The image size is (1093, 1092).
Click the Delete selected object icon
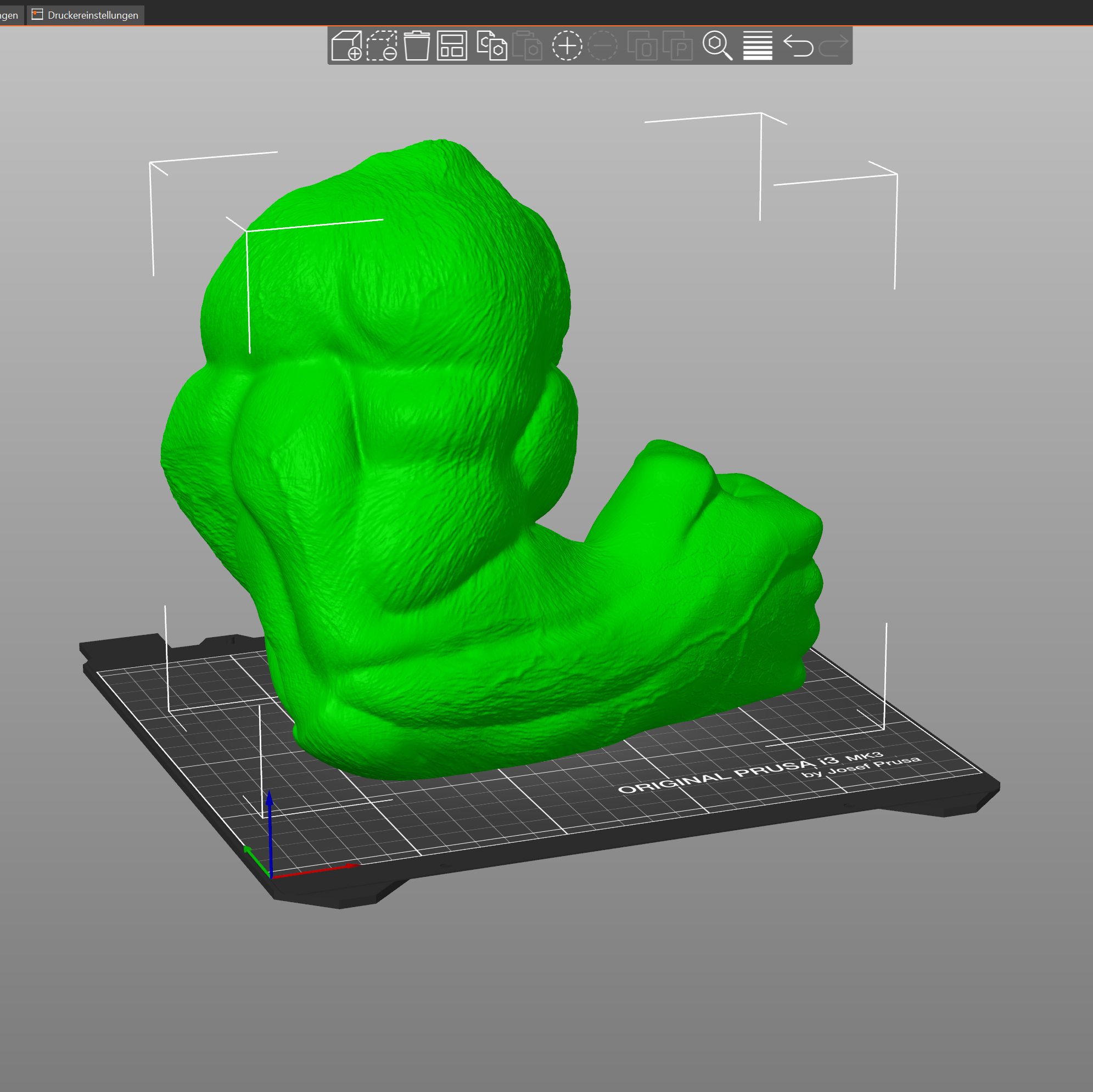click(382, 46)
